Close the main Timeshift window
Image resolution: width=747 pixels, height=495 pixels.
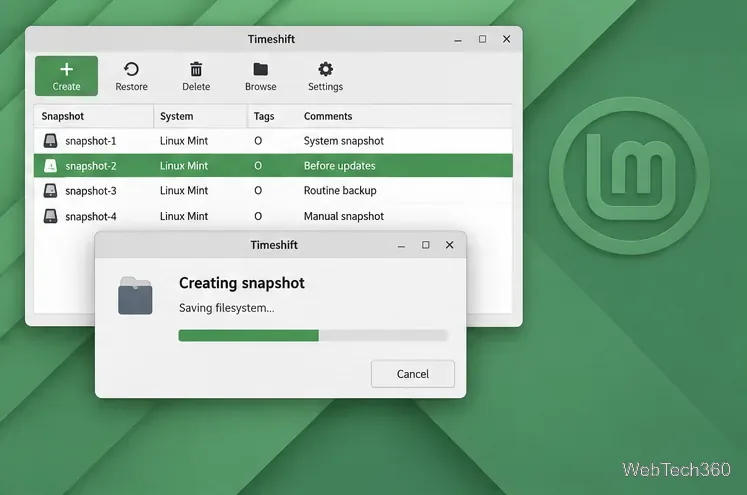pyautogui.click(x=506, y=39)
